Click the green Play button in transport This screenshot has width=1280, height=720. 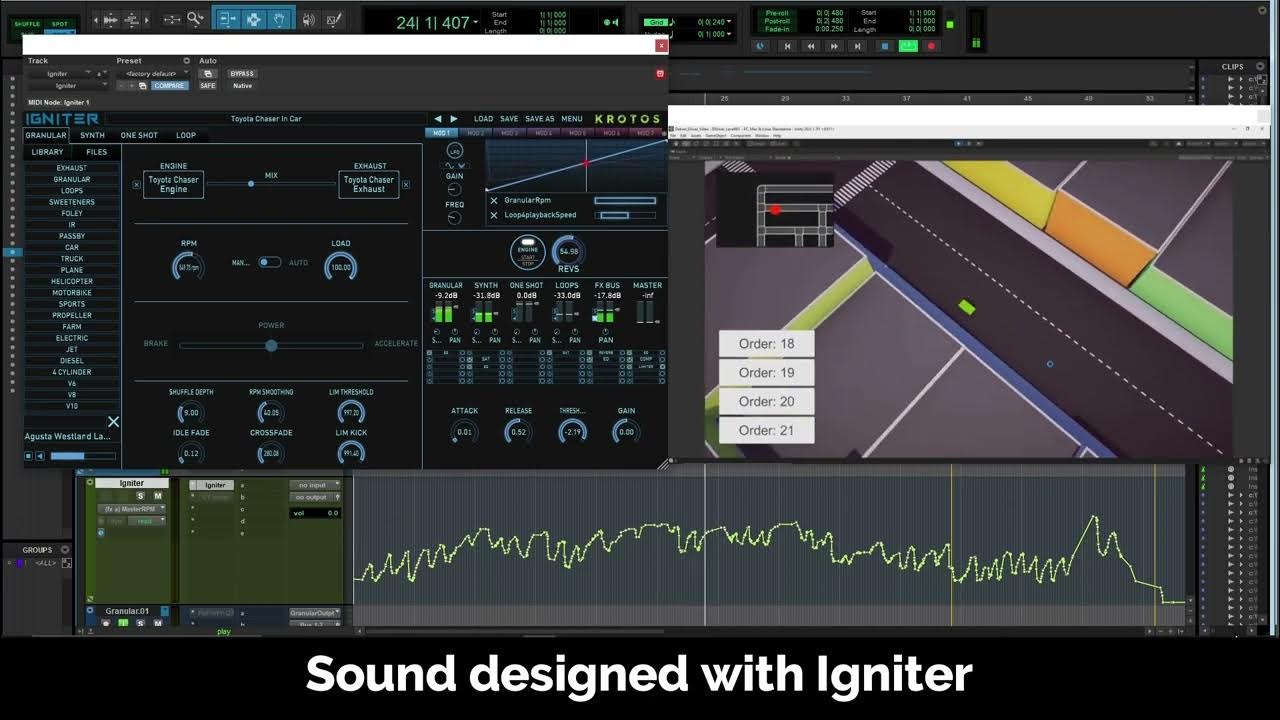point(908,46)
